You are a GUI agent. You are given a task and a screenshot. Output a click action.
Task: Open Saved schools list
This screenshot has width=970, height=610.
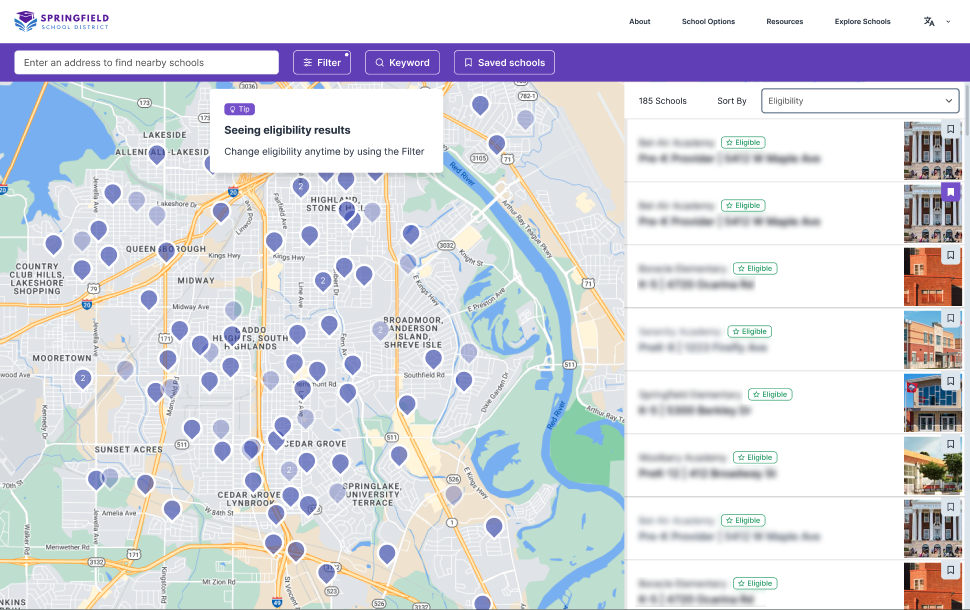[x=504, y=62]
